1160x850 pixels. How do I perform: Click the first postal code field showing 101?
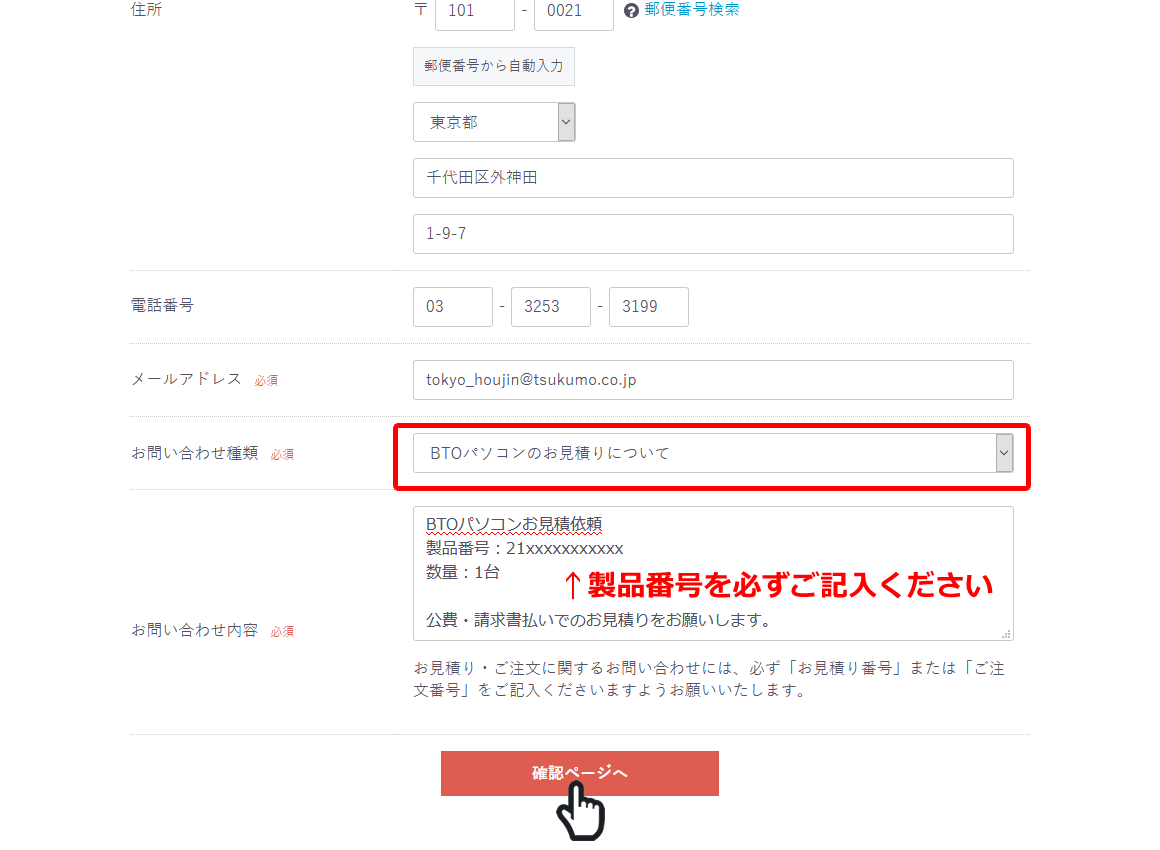pyautogui.click(x=474, y=14)
